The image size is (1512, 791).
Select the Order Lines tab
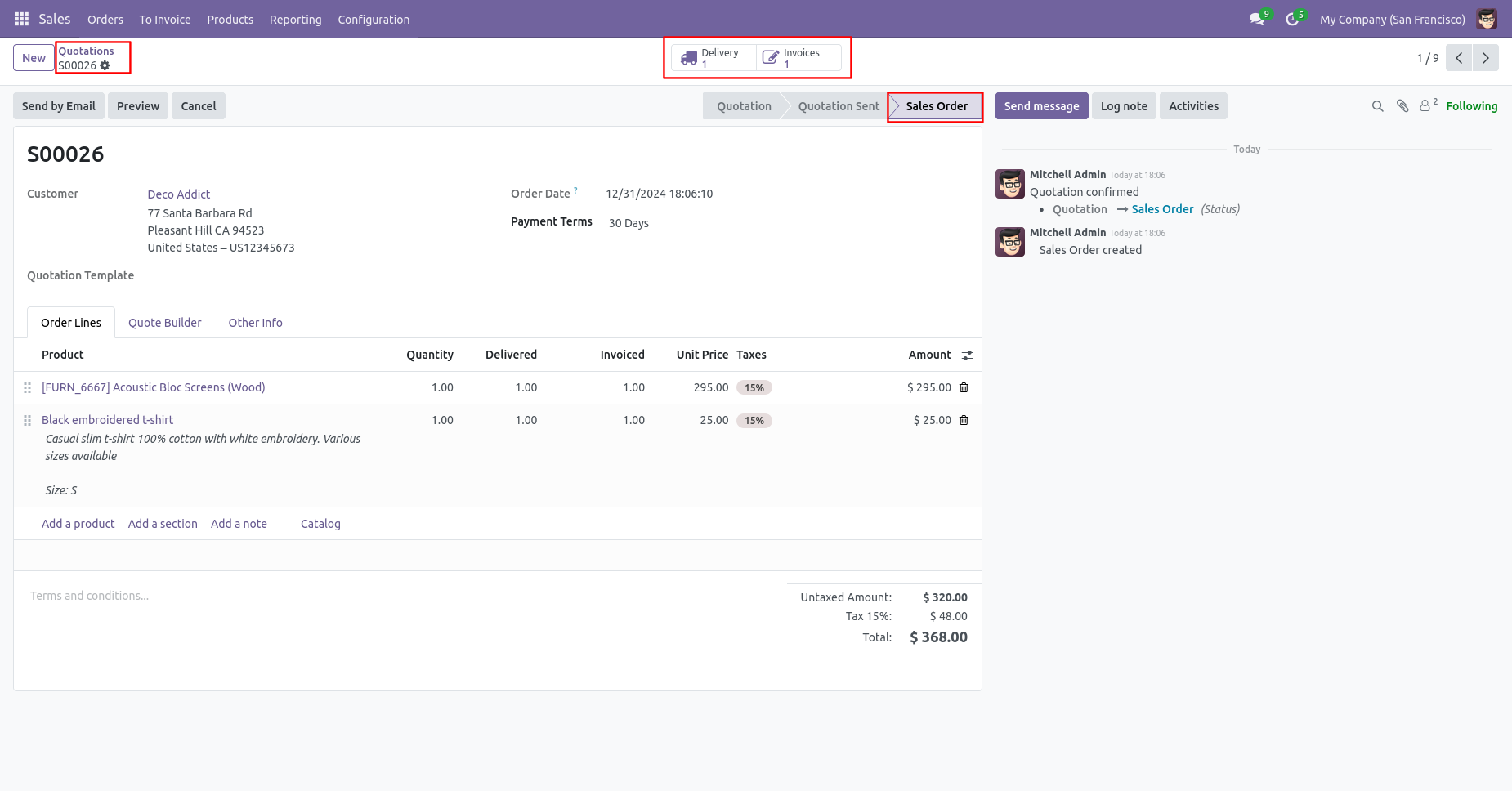[x=71, y=323]
